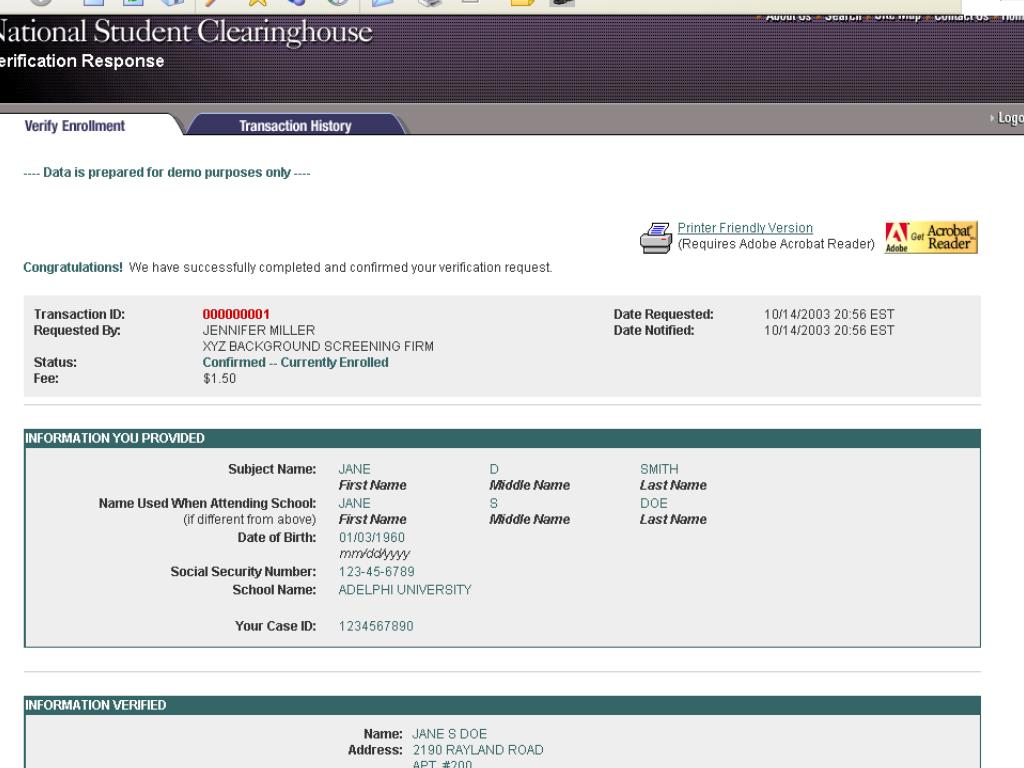Click the Logout link at right of tab bar
This screenshot has width=1024, height=768.
click(x=1009, y=118)
